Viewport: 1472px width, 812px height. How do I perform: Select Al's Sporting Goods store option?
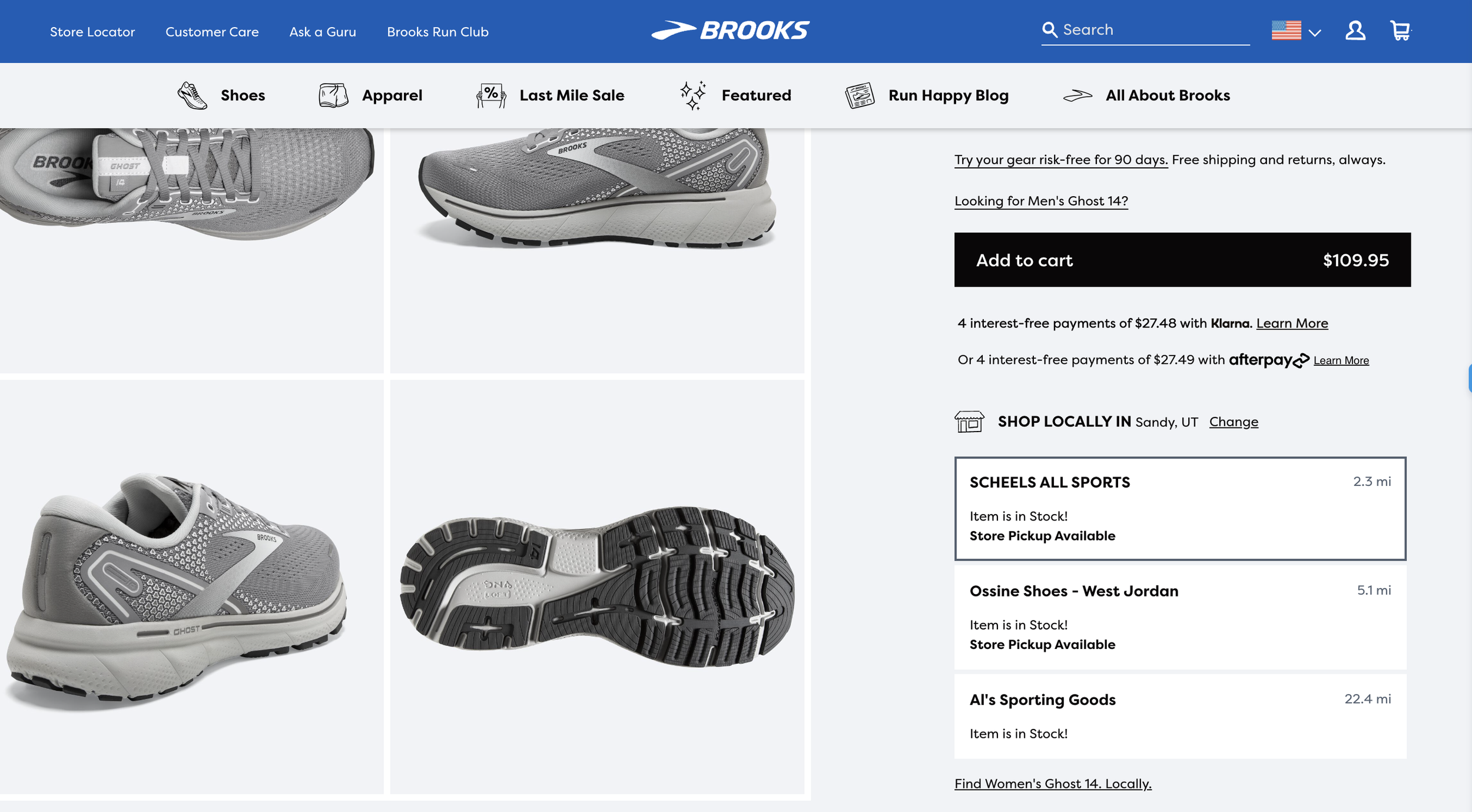[x=1179, y=715]
